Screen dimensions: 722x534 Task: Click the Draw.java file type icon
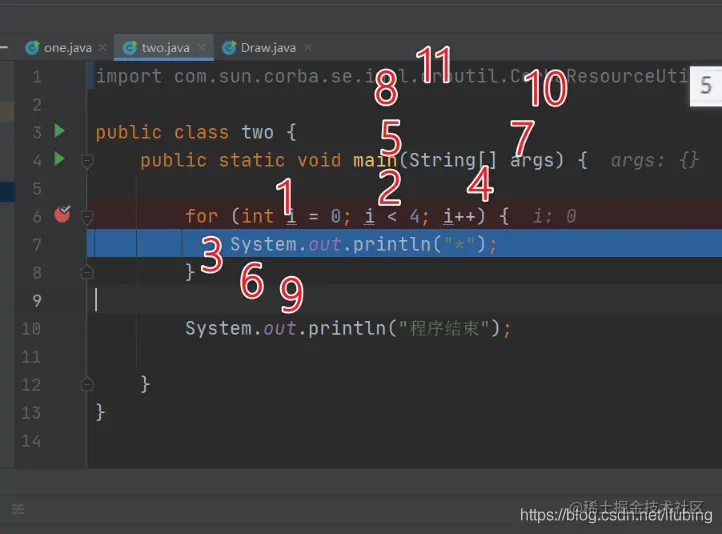click(x=229, y=48)
